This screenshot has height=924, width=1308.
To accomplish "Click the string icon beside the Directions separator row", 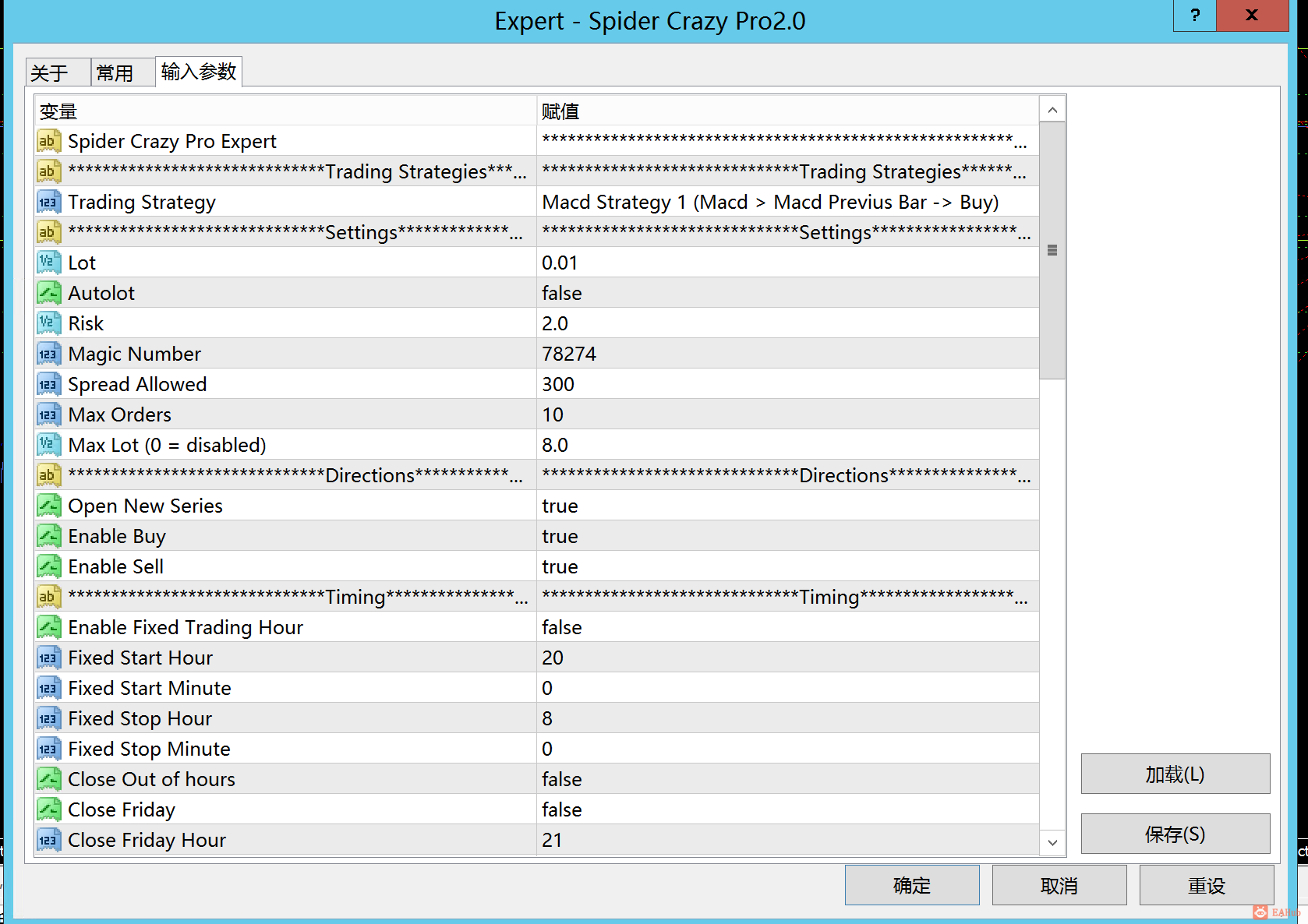I will click(x=48, y=475).
